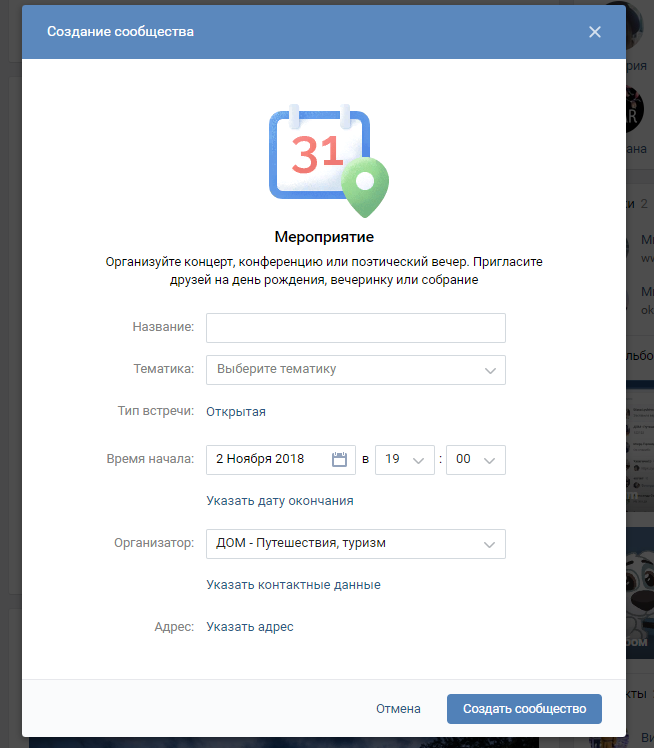Click the calendar event illustration
654x748 pixels.
tap(329, 161)
